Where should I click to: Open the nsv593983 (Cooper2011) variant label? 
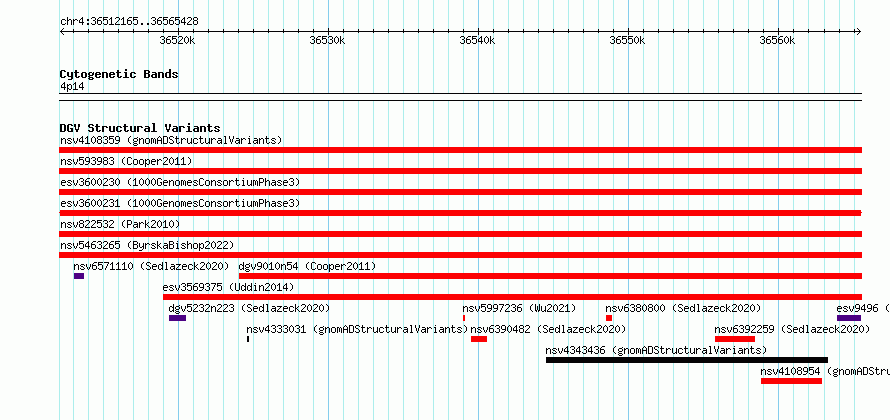point(126,161)
